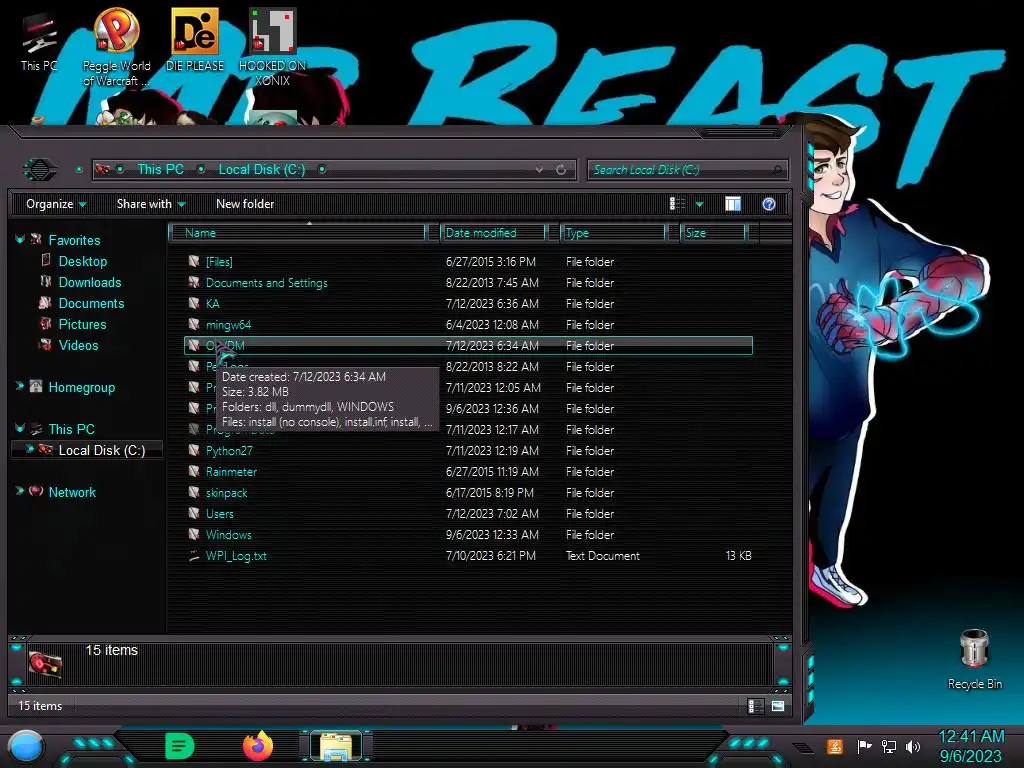Select Videos in the navigation pane
Image resolution: width=1024 pixels, height=768 pixels.
(78, 345)
